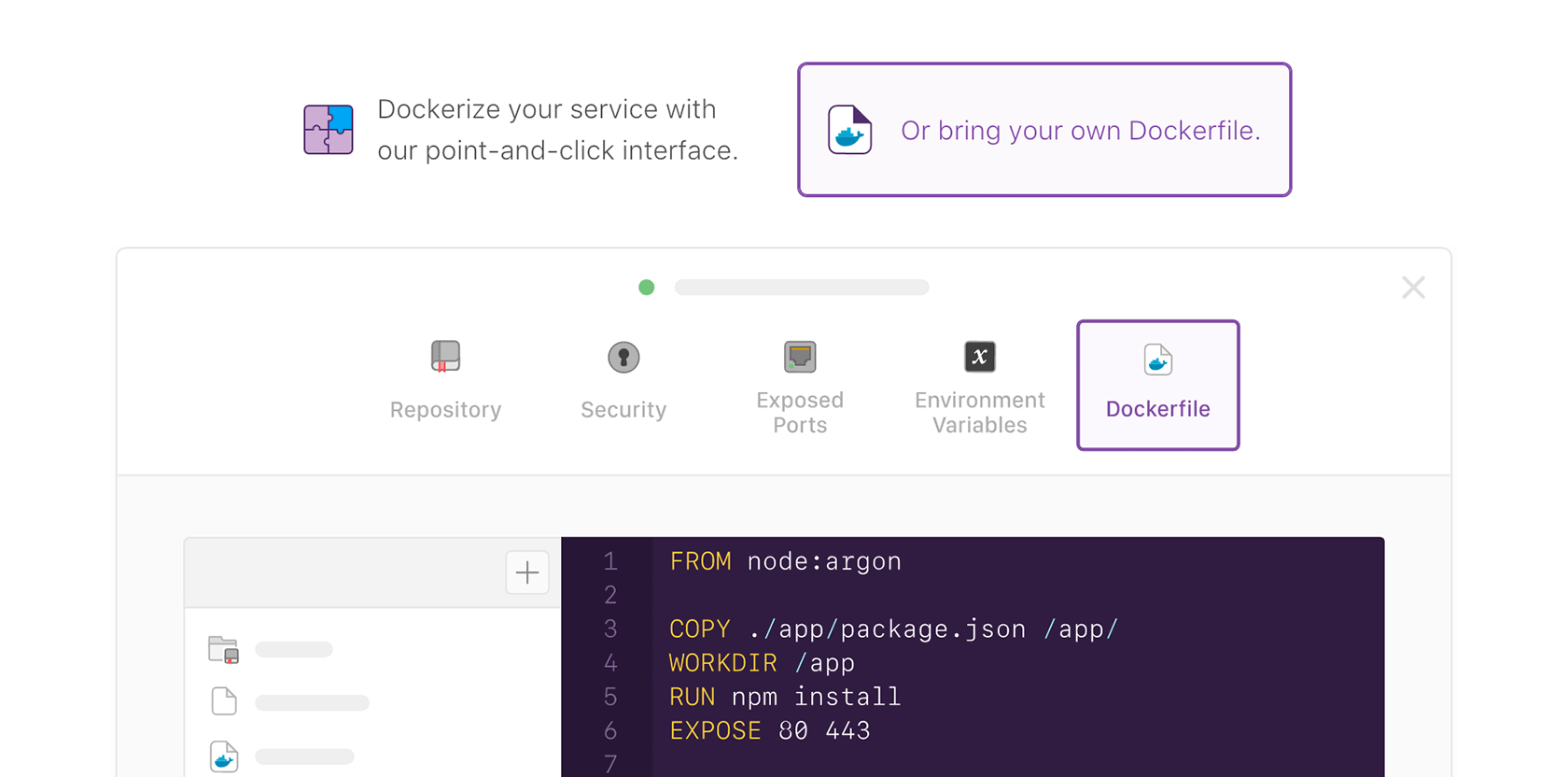Screen dimensions: 1568x777
Task: Place cursor on 'FROM node:argon' line
Action: pyautogui.click(x=785, y=561)
